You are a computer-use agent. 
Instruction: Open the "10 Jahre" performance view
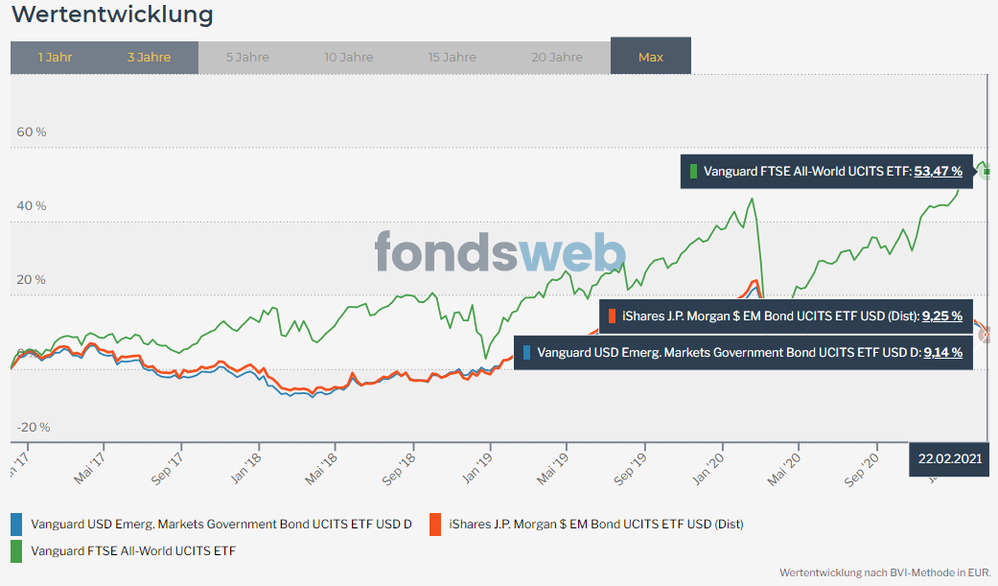pos(349,57)
